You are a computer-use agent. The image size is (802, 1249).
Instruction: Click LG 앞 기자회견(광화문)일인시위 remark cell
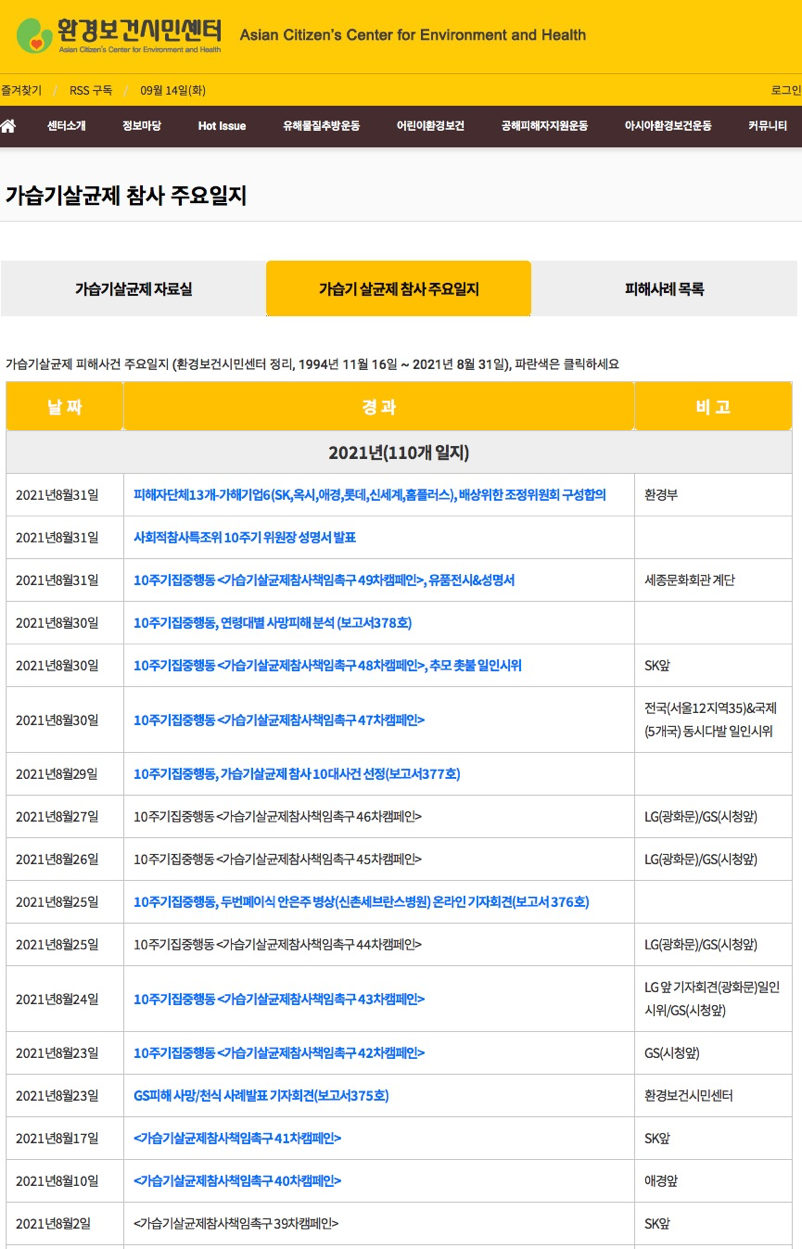pyautogui.click(x=711, y=999)
